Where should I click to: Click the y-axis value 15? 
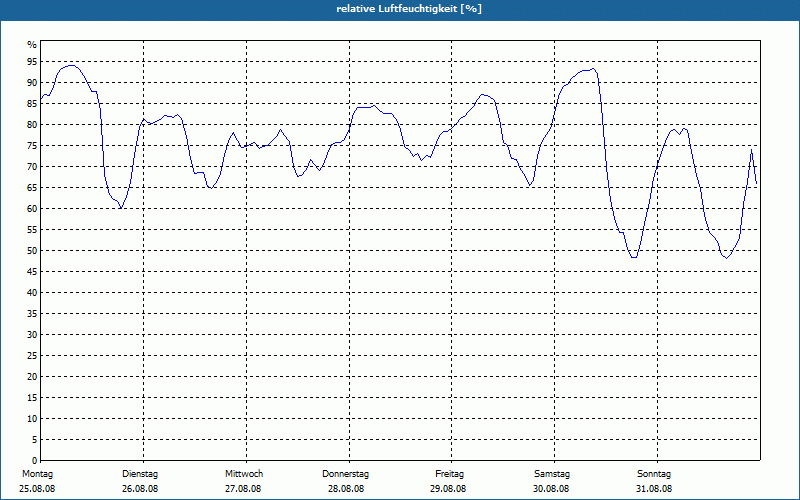click(32, 397)
